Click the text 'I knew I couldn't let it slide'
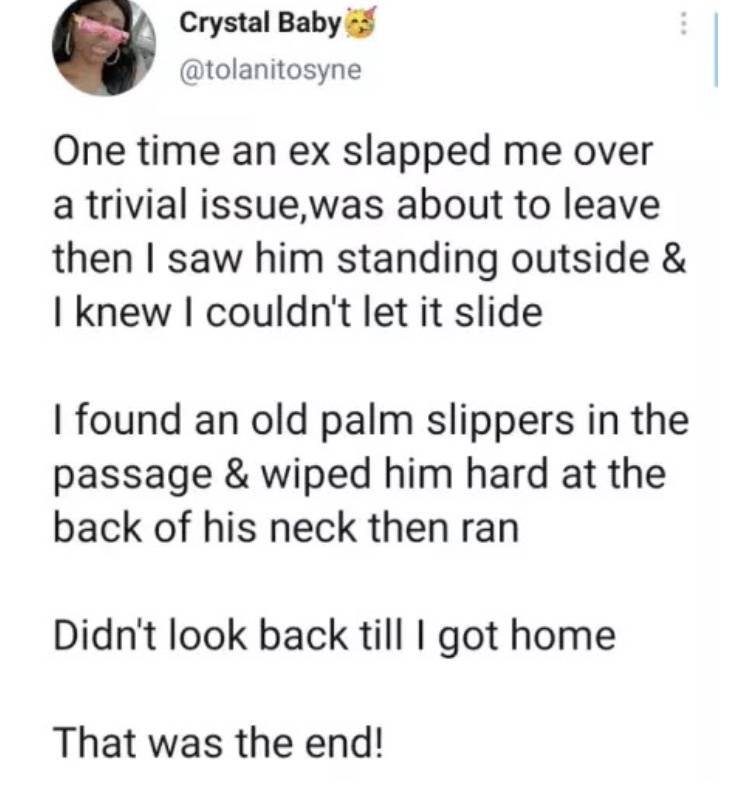The height and width of the screenshot is (787, 750). tap(296, 313)
